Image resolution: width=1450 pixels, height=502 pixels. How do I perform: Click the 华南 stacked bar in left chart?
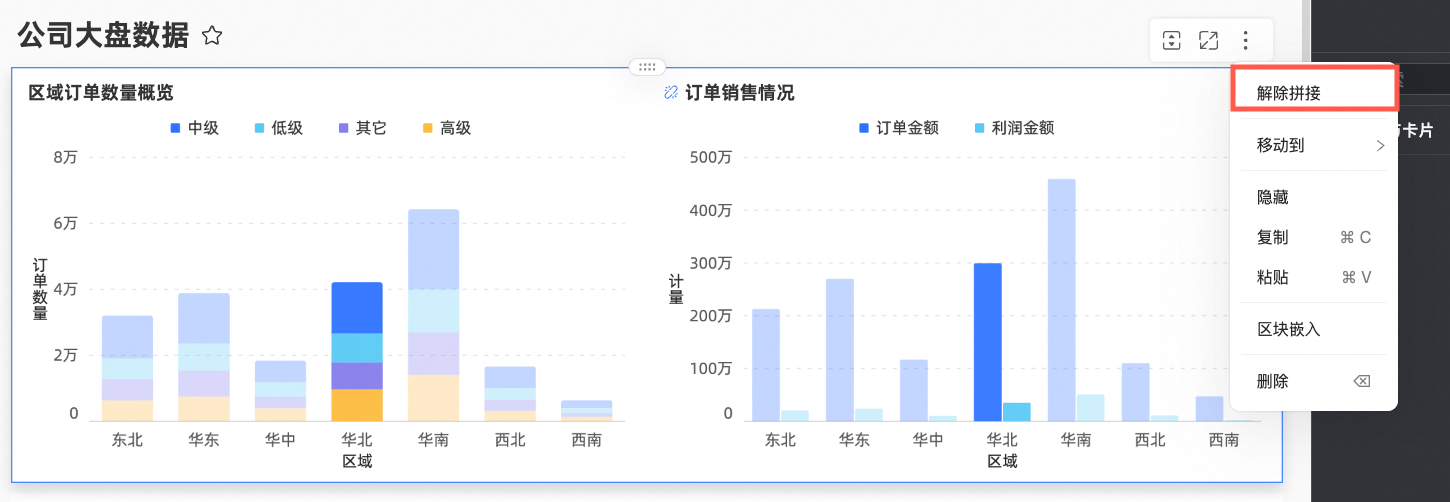point(433,315)
